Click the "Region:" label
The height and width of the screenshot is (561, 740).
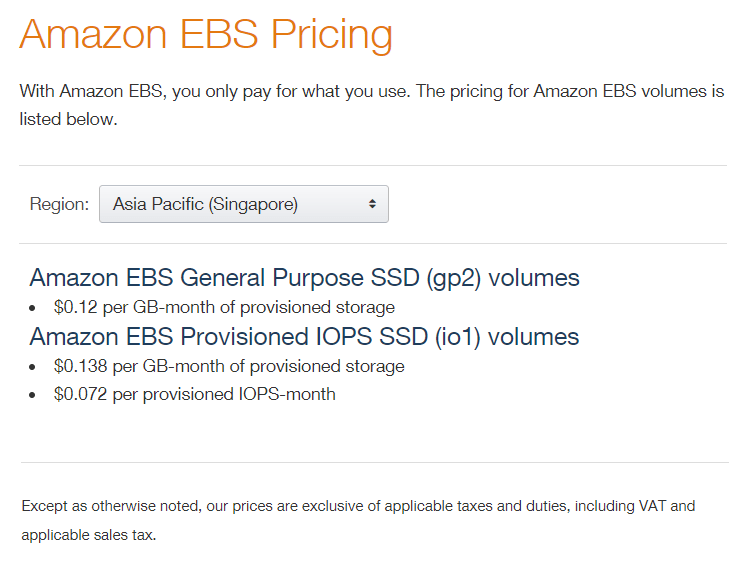pos(60,204)
